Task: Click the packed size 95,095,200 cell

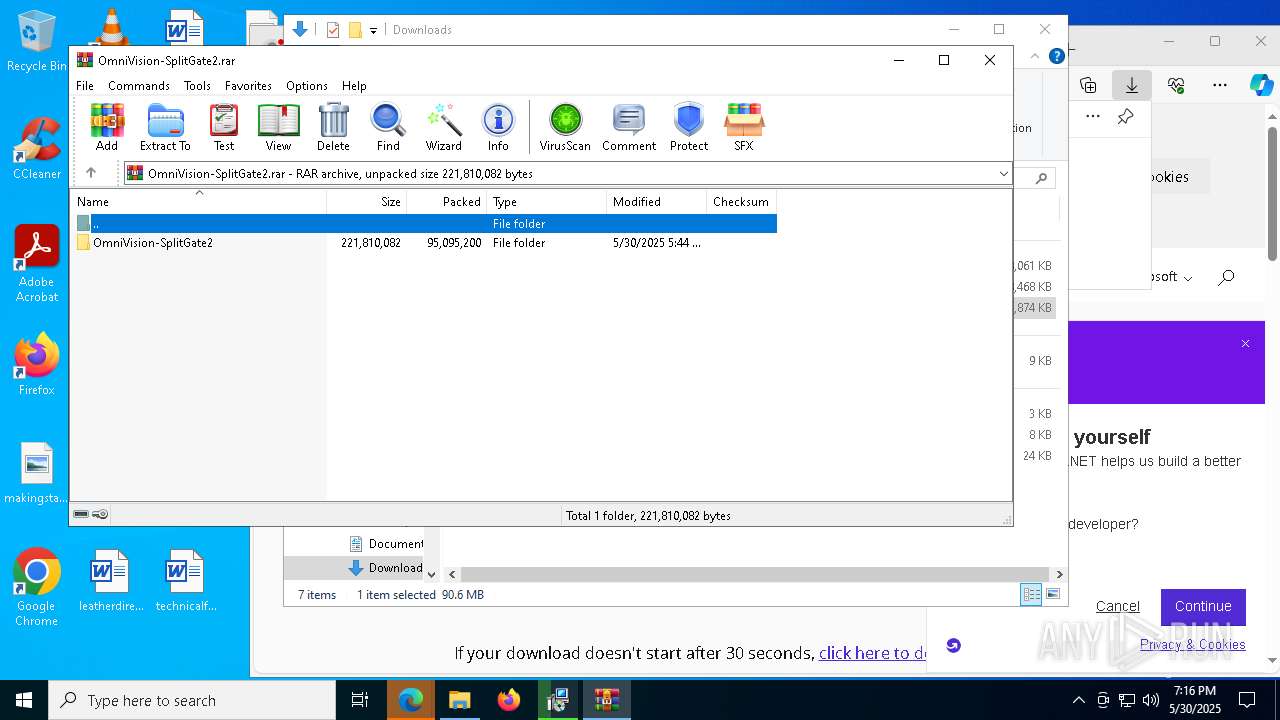Action: [x=454, y=243]
